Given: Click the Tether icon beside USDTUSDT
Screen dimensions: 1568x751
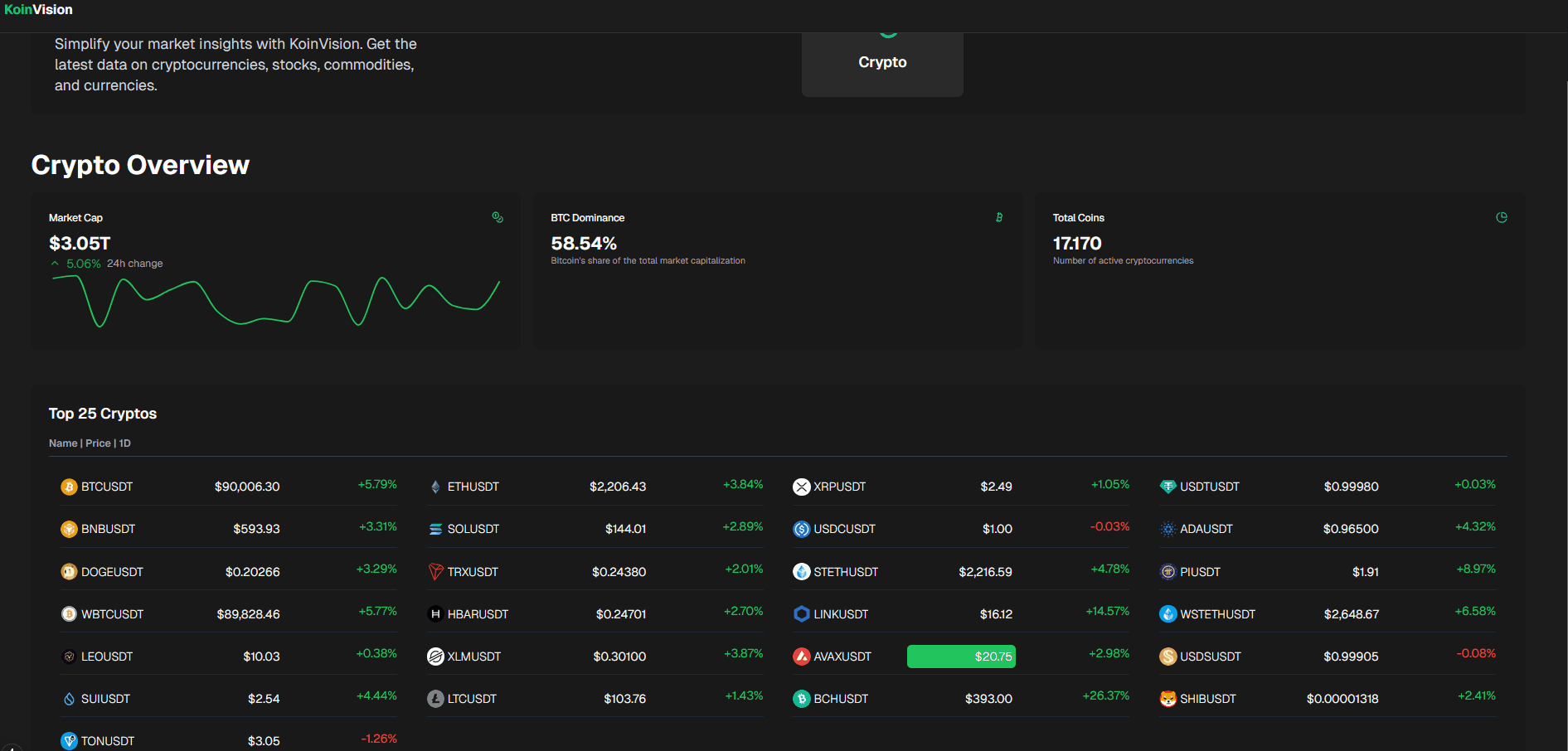Looking at the screenshot, I should [1168, 487].
